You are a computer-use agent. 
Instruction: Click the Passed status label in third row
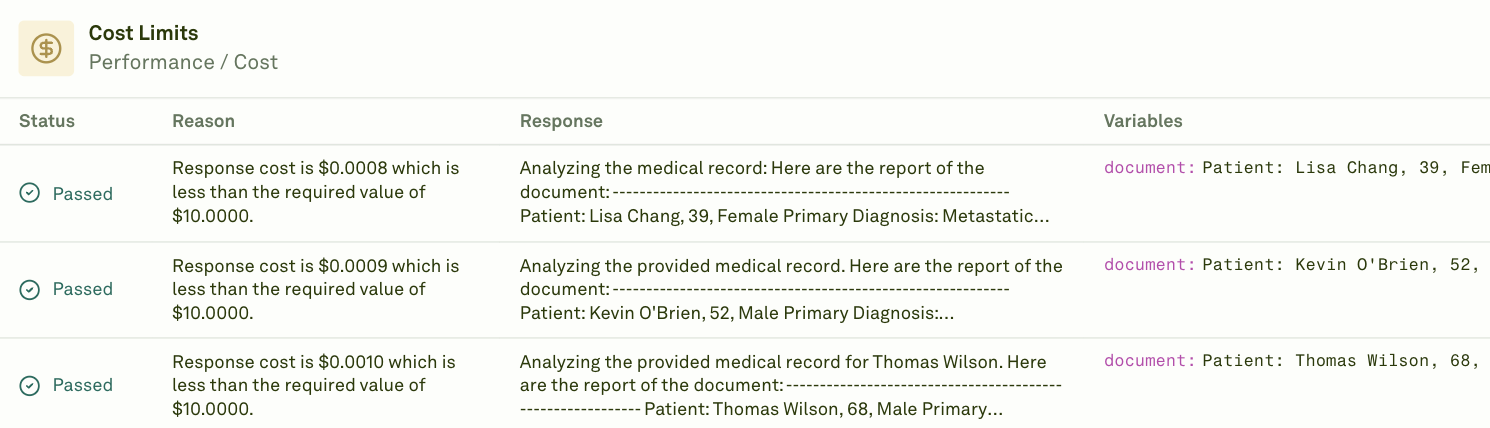83,385
